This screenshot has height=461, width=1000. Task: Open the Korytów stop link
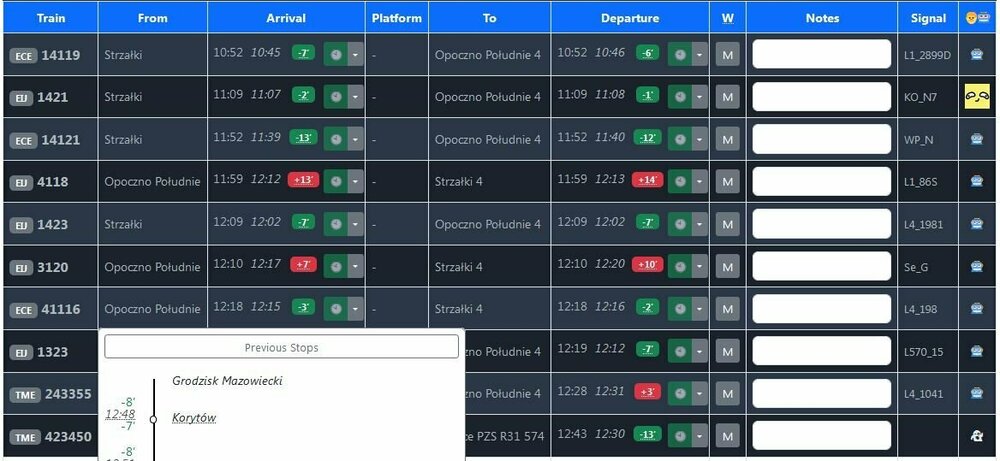coord(194,417)
